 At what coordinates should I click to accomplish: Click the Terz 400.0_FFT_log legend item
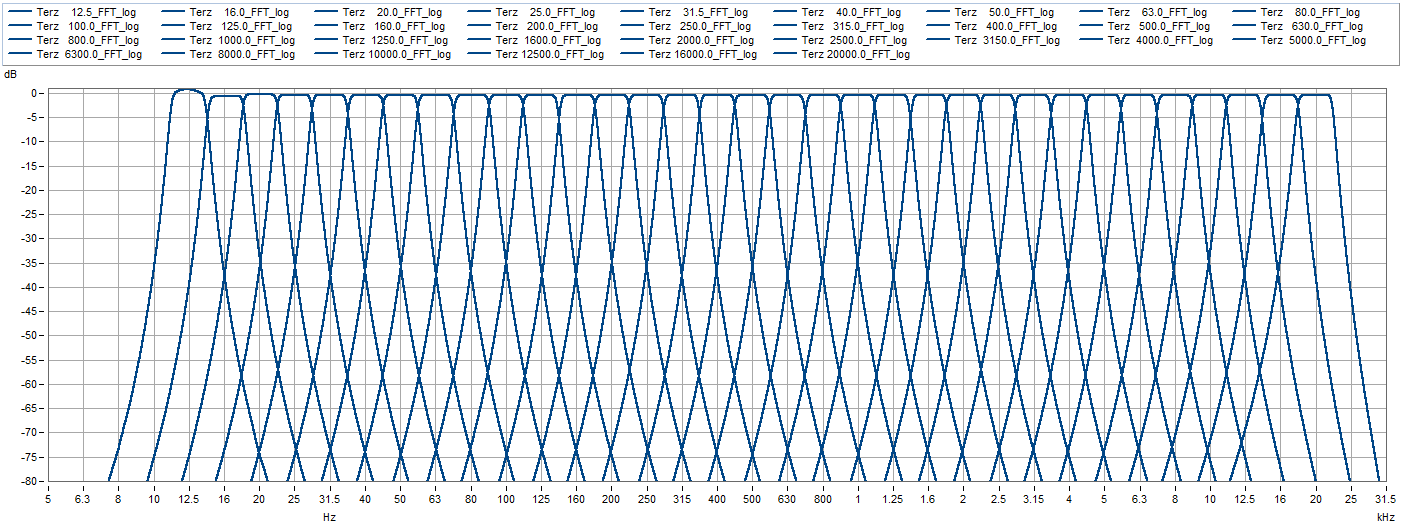click(1007, 27)
